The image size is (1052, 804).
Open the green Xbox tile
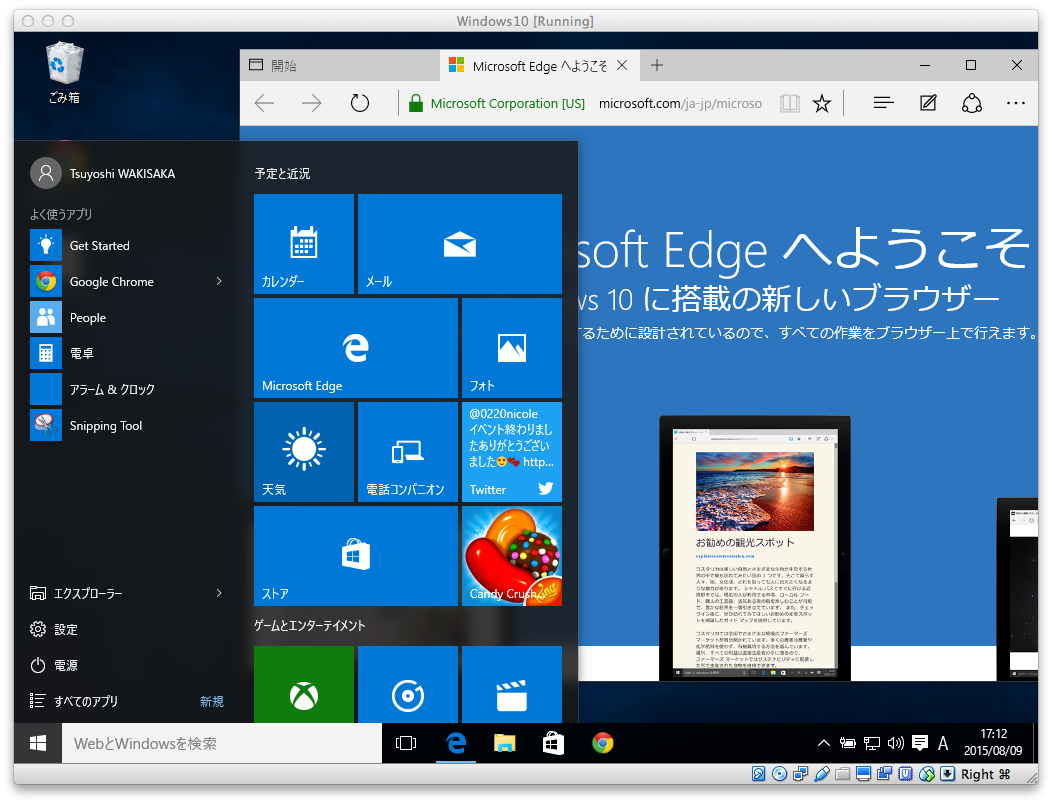(x=304, y=685)
